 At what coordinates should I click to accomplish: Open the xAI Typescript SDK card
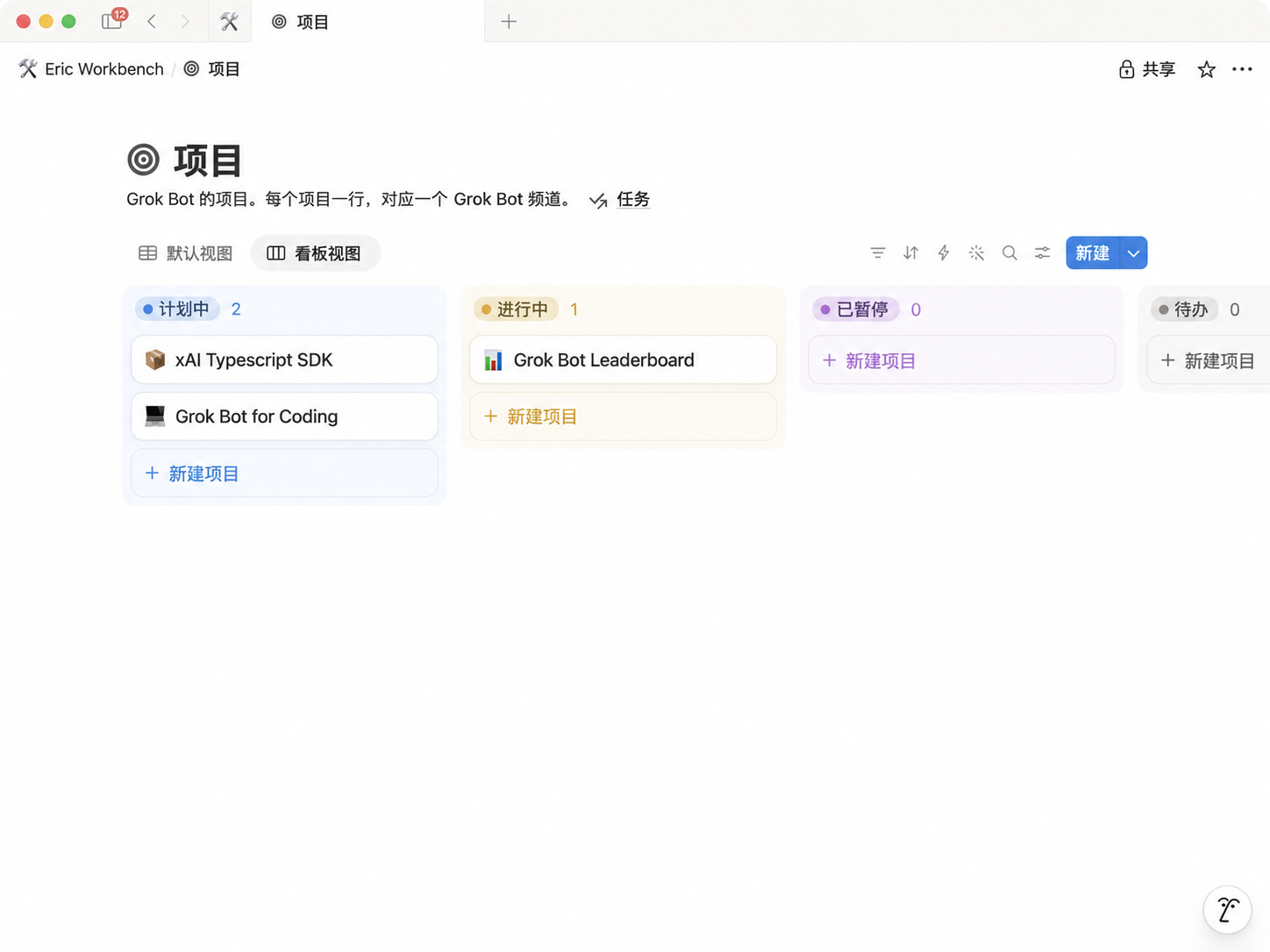284,359
